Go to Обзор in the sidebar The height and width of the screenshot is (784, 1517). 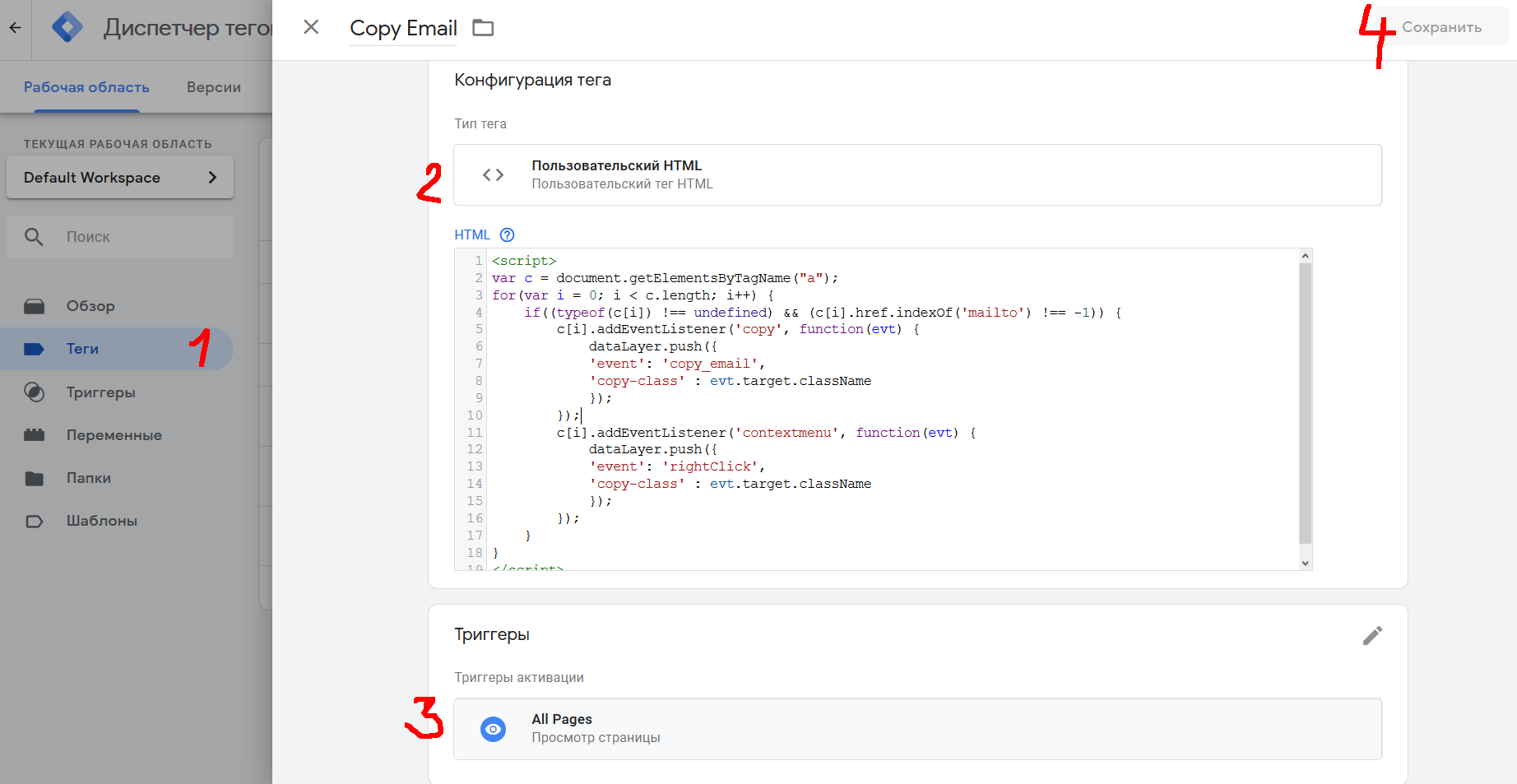[x=90, y=306]
